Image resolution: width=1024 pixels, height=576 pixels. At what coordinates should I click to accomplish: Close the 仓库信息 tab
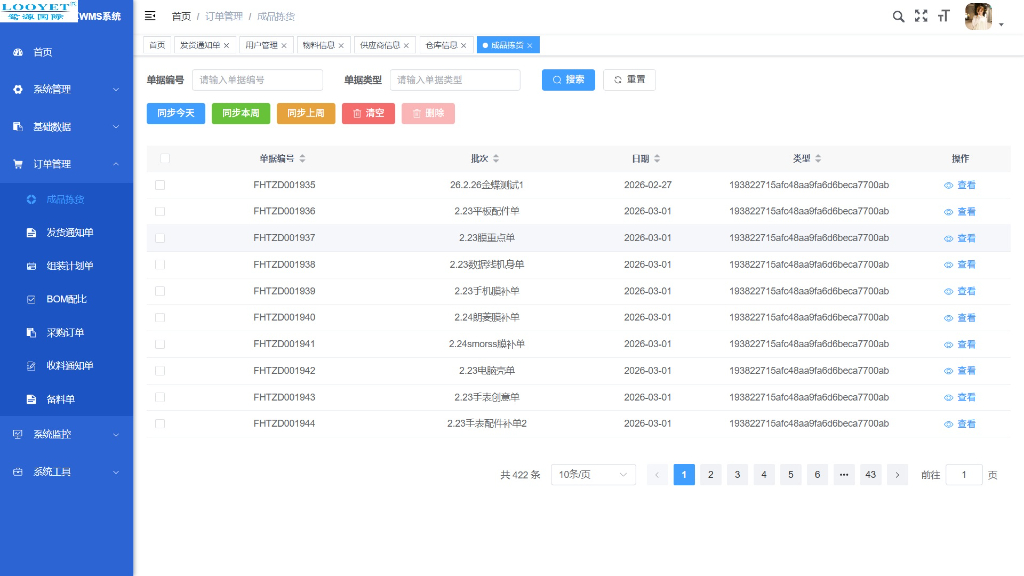[x=461, y=44]
